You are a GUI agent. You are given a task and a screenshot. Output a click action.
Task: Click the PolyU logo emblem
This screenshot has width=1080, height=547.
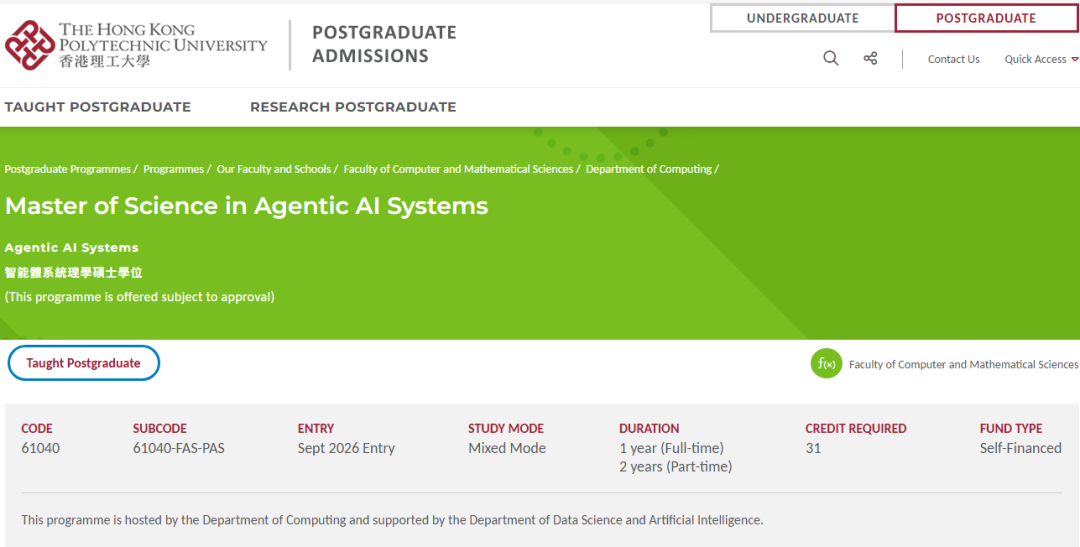29,45
